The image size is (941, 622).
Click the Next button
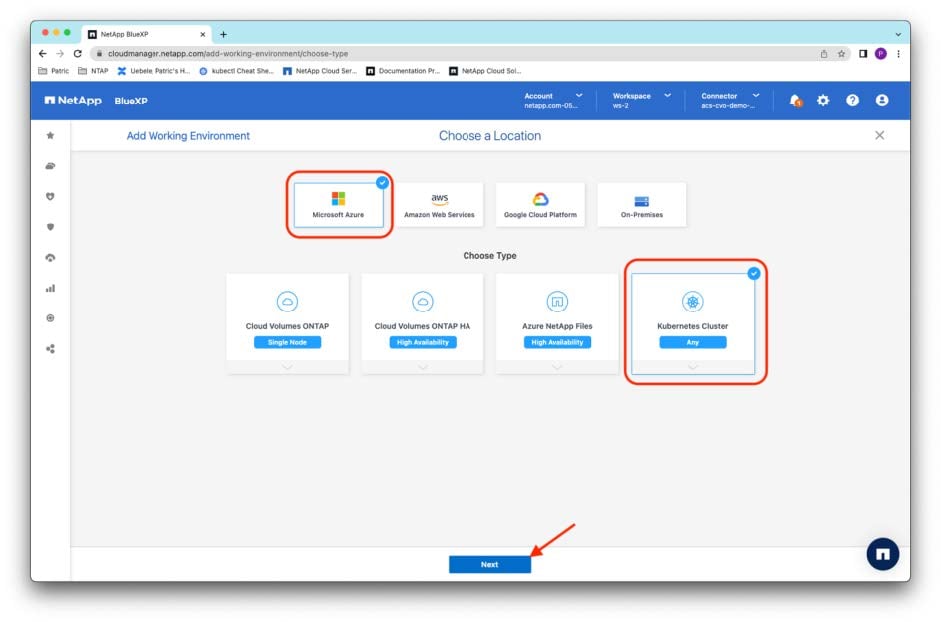[489, 564]
